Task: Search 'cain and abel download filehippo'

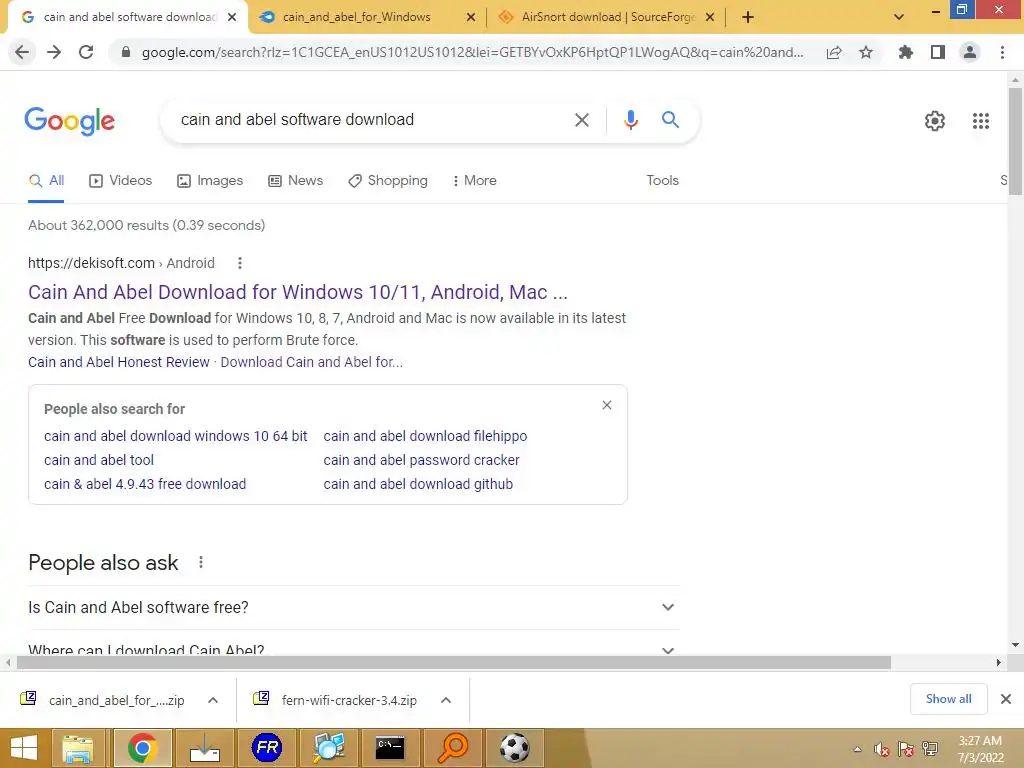Action: 425,436
